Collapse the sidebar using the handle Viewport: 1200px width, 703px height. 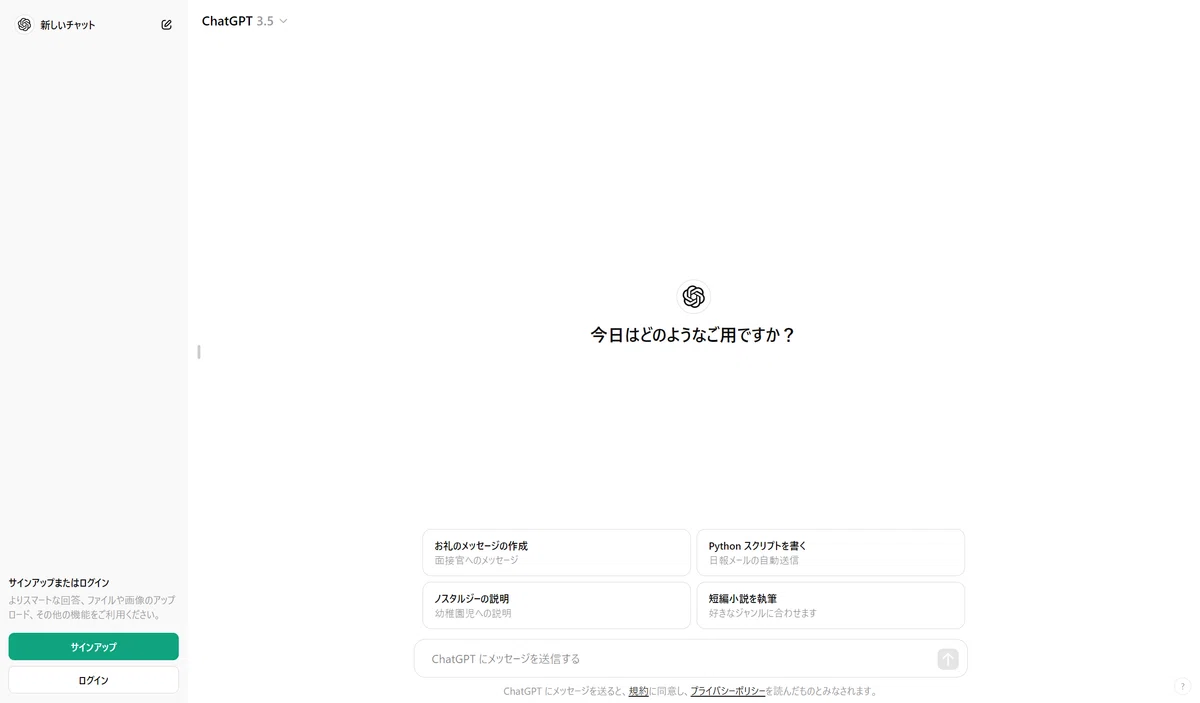pyautogui.click(x=199, y=352)
